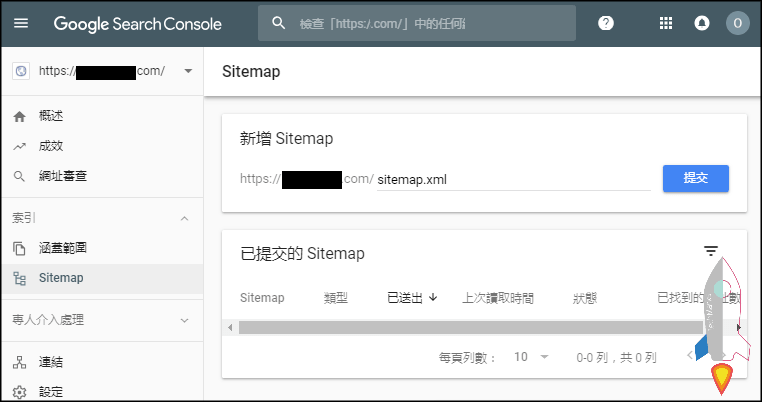Viewport: 762px width, 402px height.
Task: Click the sitemap URL input field
Action: tap(512, 179)
